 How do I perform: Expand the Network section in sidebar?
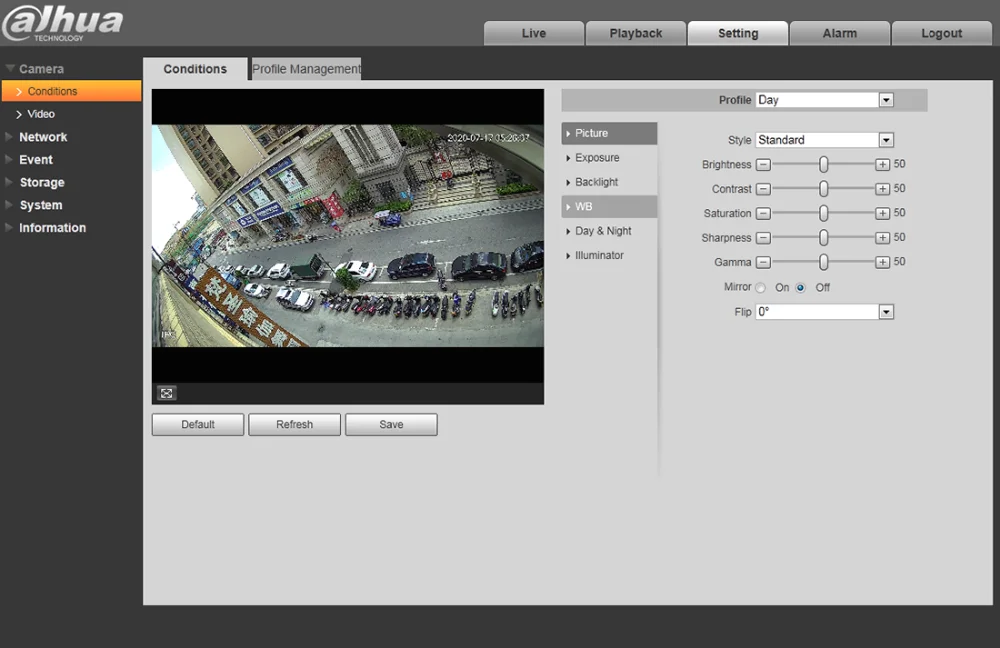(x=43, y=137)
